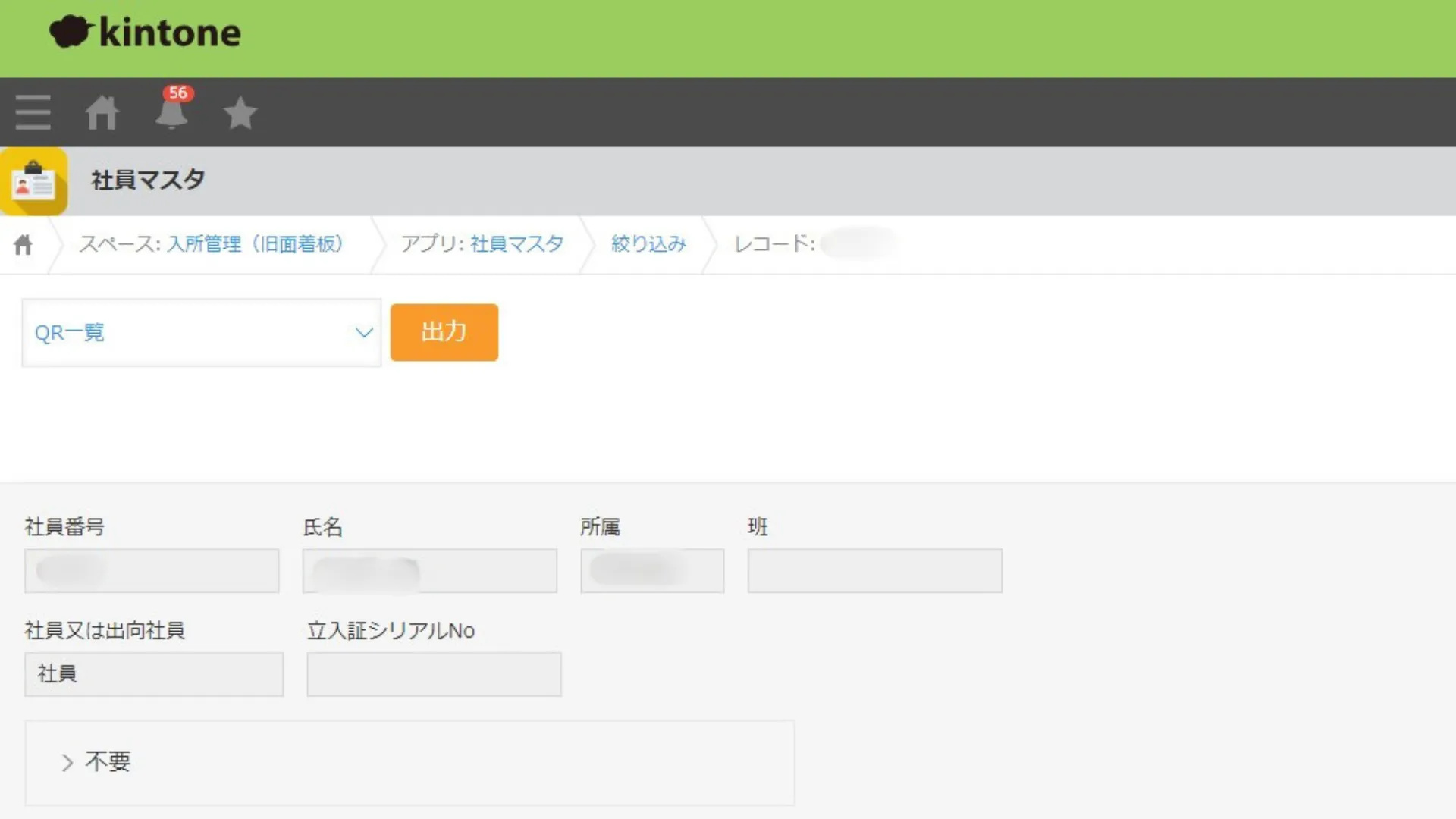Viewport: 1456px width, 819px height.
Task: Click the 絞り込み breadcrumb link
Action: point(648,244)
